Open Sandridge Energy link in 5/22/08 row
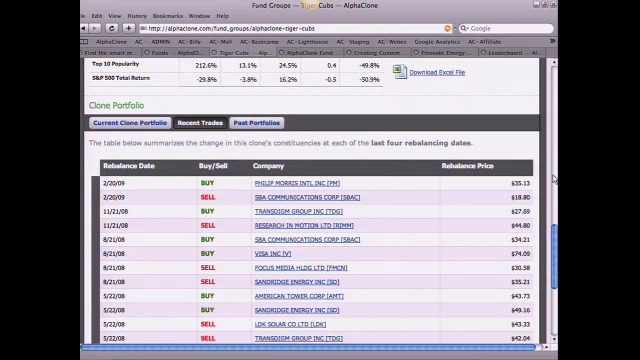 click(297, 310)
